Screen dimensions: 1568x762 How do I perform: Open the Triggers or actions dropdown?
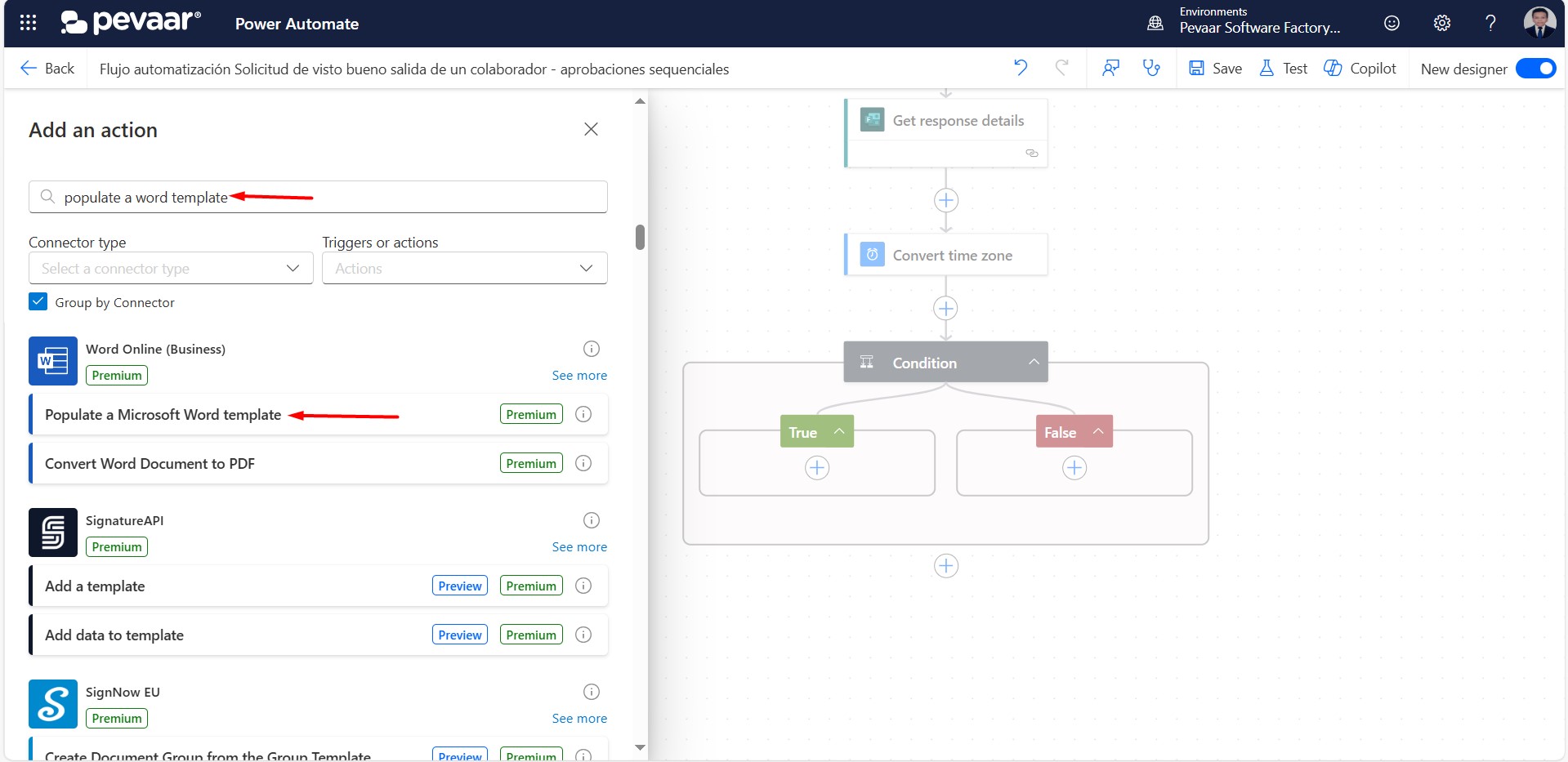pyautogui.click(x=464, y=268)
